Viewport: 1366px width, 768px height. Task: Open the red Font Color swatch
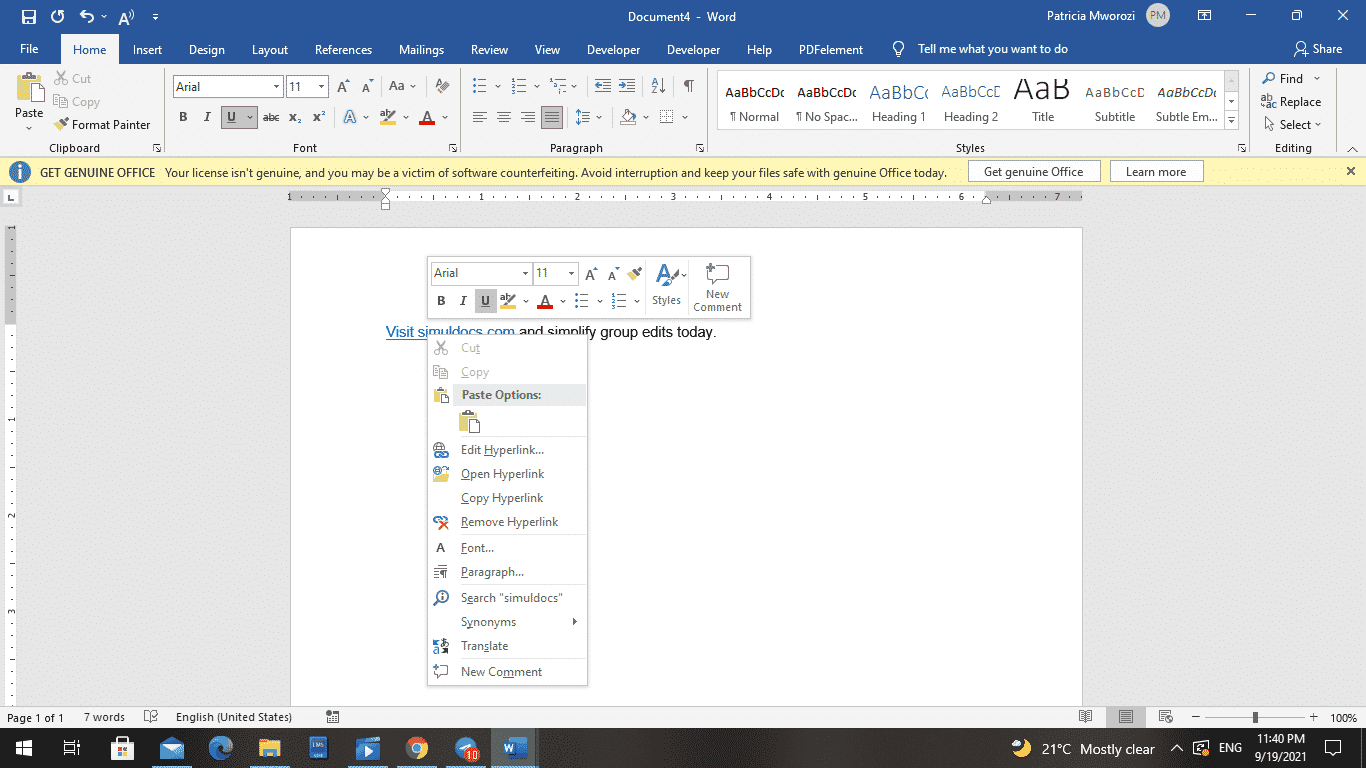(x=425, y=116)
